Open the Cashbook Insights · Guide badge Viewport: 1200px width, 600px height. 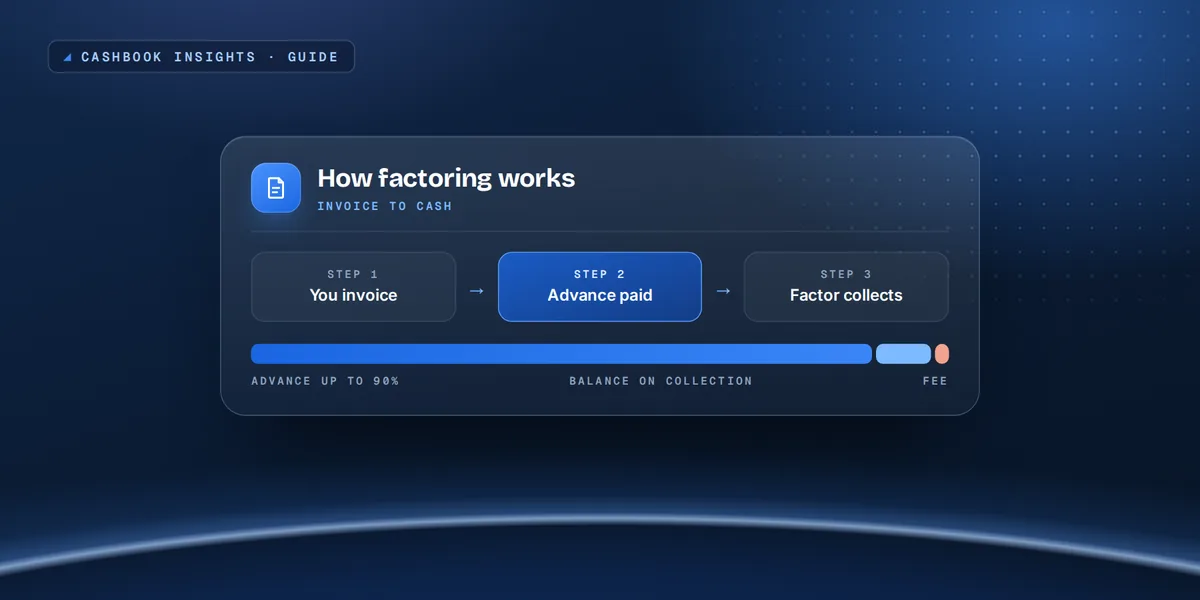(x=201, y=57)
